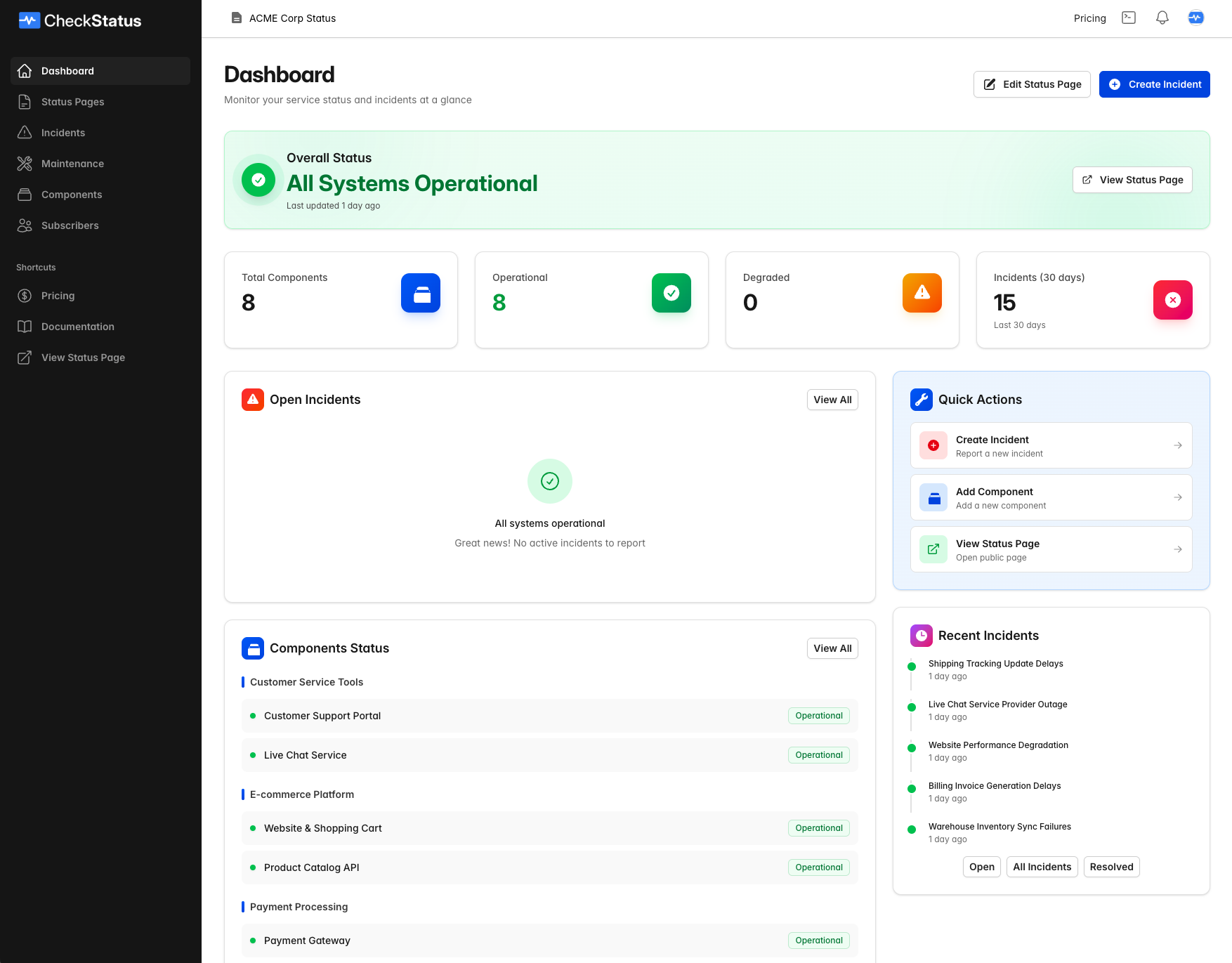Click the Incidents red cross card icon
Image resolution: width=1232 pixels, height=963 pixels.
click(x=1173, y=300)
